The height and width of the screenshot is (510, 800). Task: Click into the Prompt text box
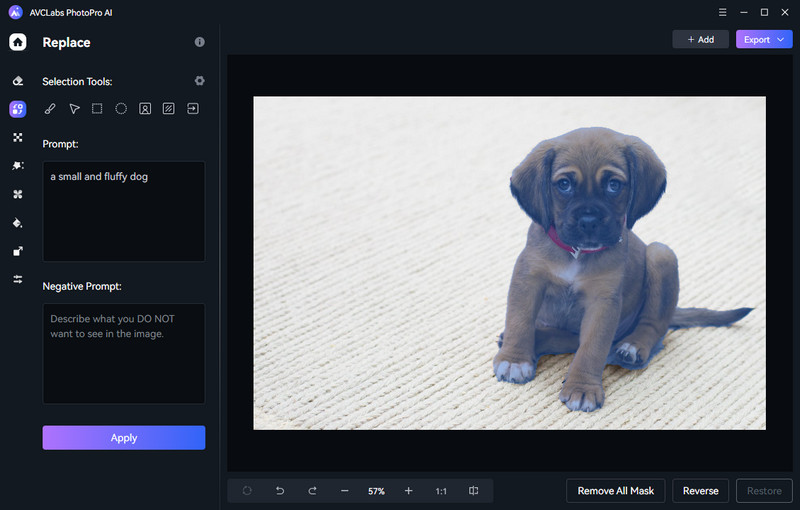pyautogui.click(x=124, y=211)
